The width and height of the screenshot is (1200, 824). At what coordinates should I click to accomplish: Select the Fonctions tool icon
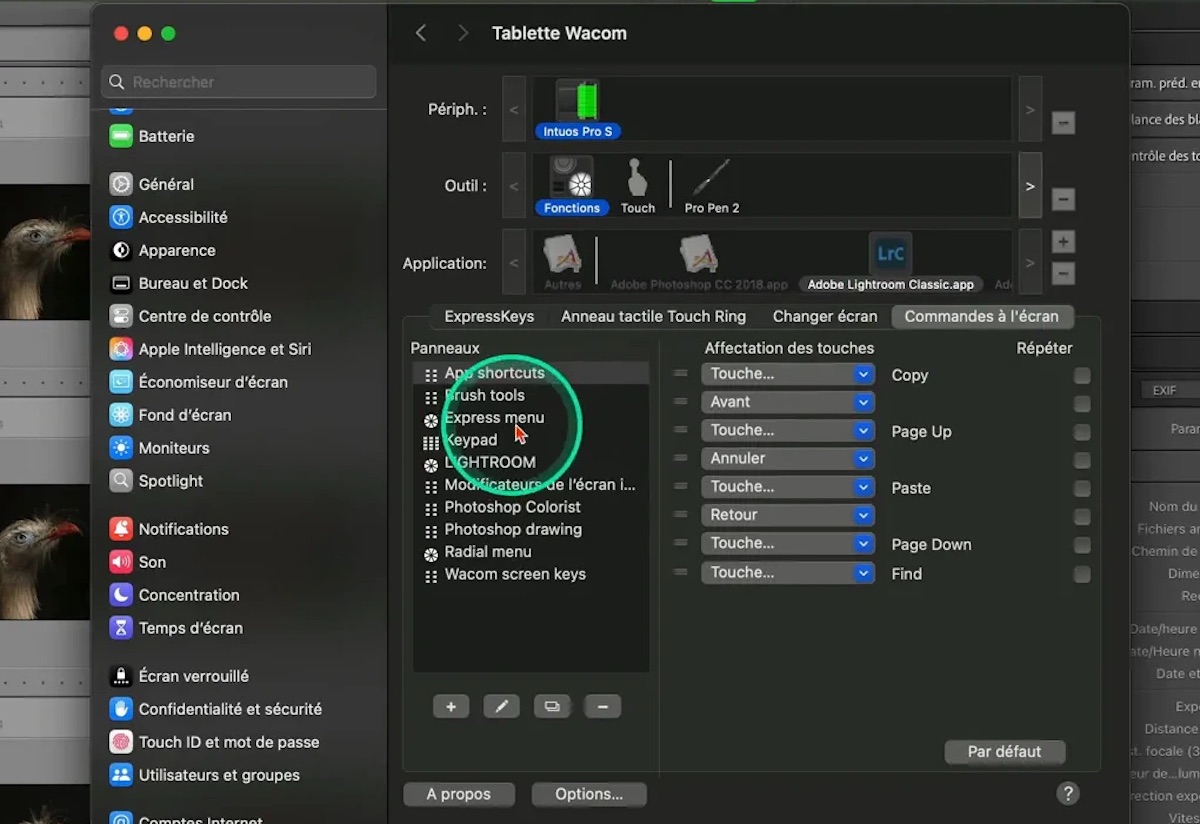[x=572, y=186]
